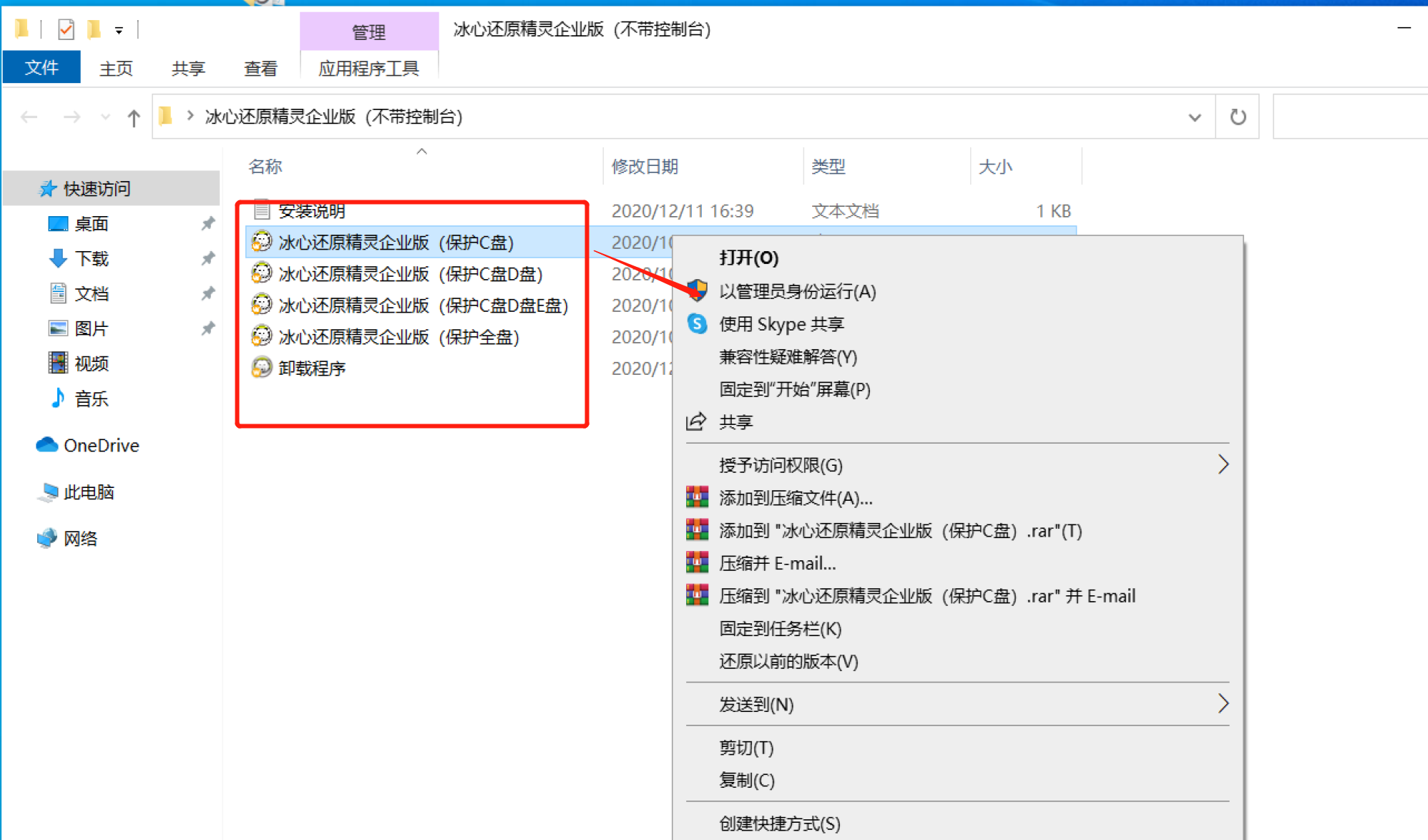This screenshot has width=1428, height=840.
Task: Click the forward navigation arrow
Action: coord(72,117)
